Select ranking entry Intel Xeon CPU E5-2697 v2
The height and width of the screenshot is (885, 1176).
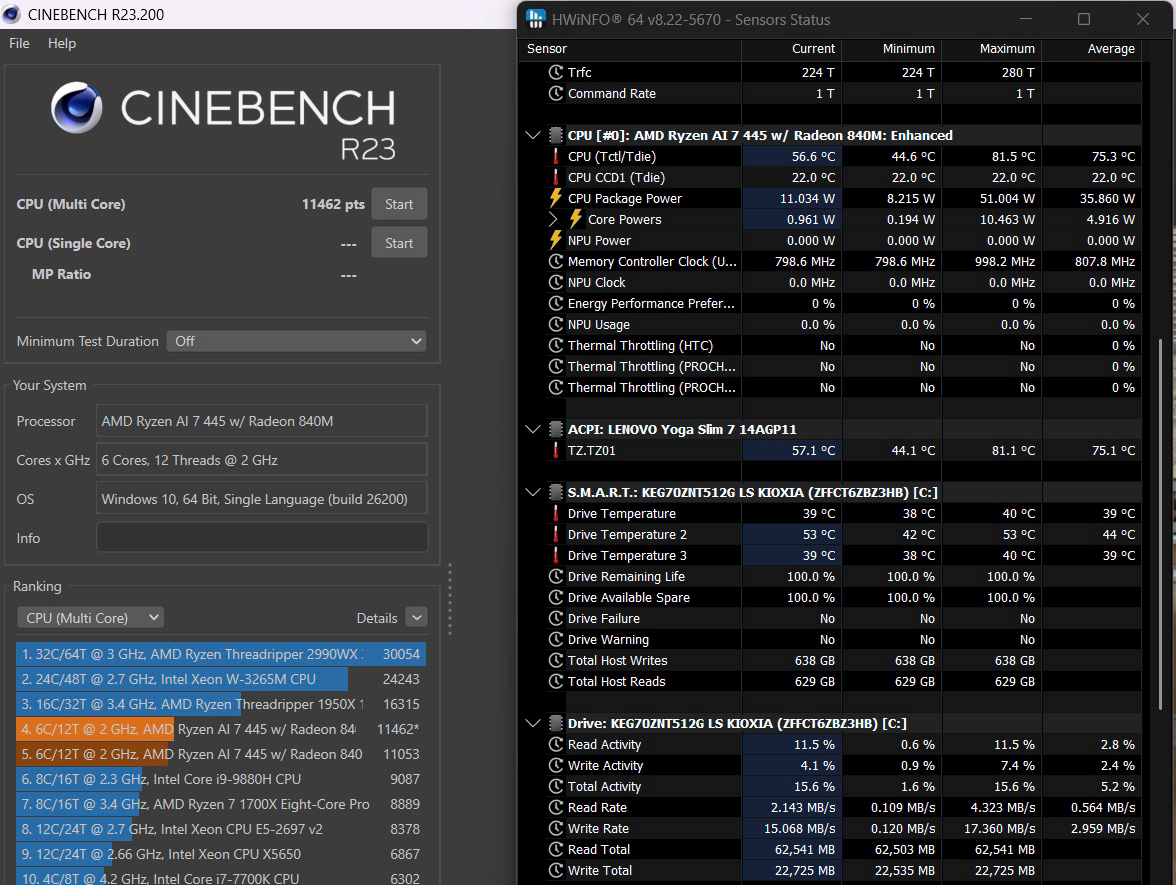220,829
